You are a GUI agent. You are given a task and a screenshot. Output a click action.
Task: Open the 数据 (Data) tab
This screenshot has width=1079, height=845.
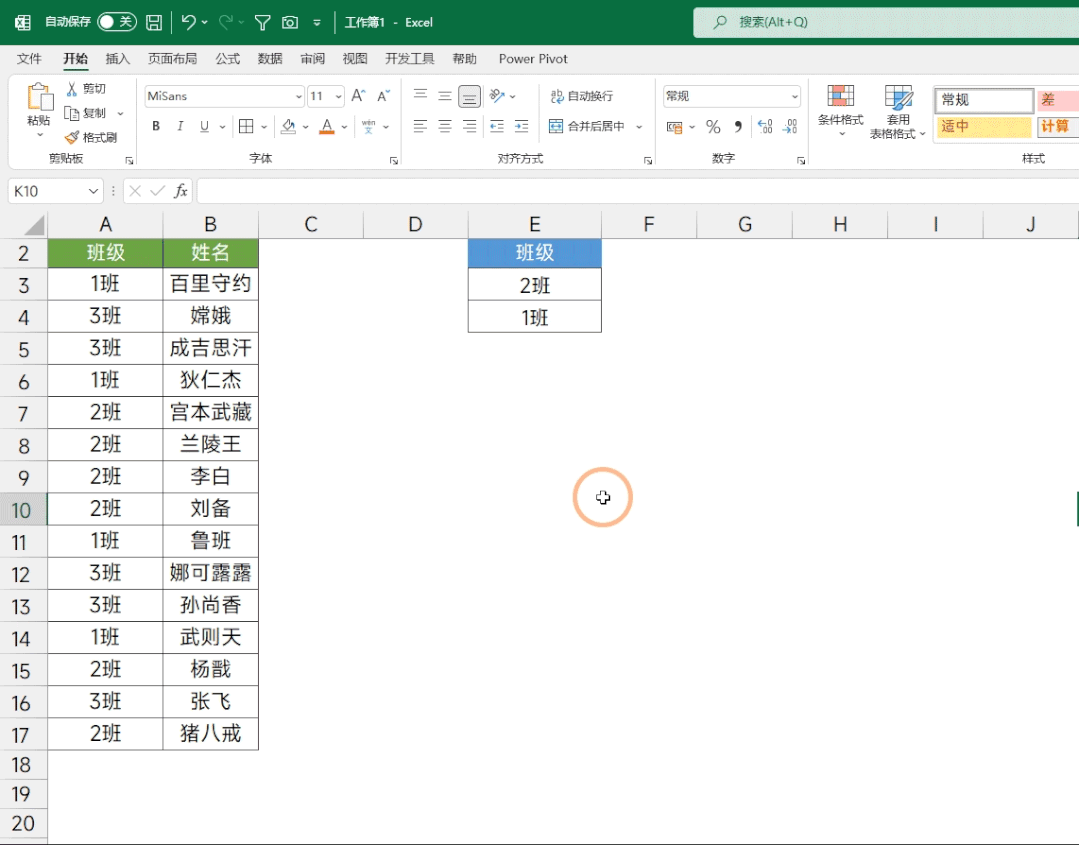(270, 59)
